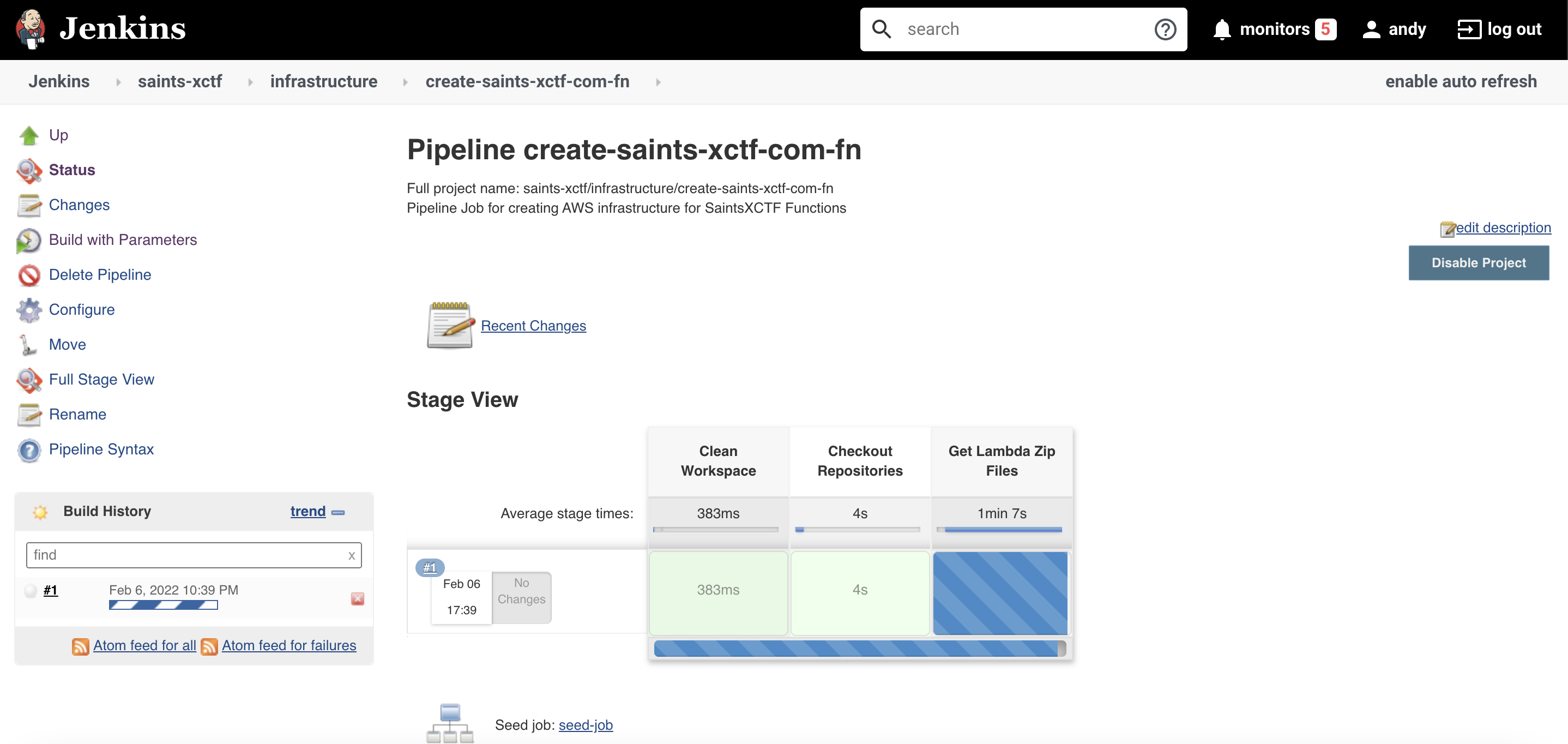Open Full Stage View
The width and height of the screenshot is (1568, 744).
pos(101,379)
